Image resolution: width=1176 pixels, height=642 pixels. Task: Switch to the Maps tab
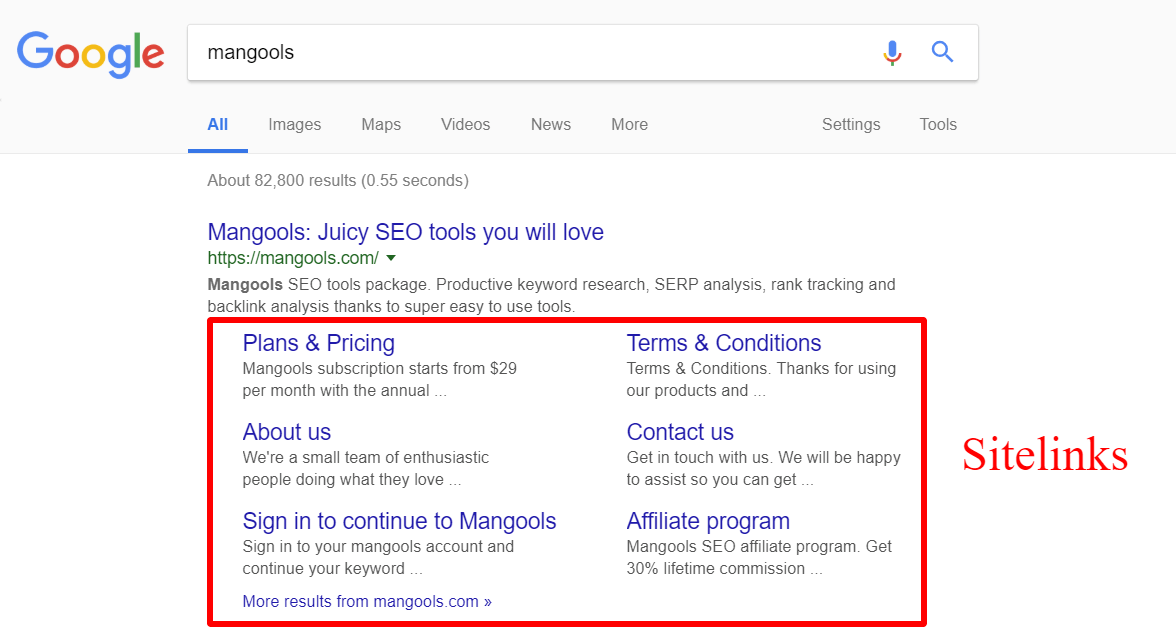(x=381, y=124)
